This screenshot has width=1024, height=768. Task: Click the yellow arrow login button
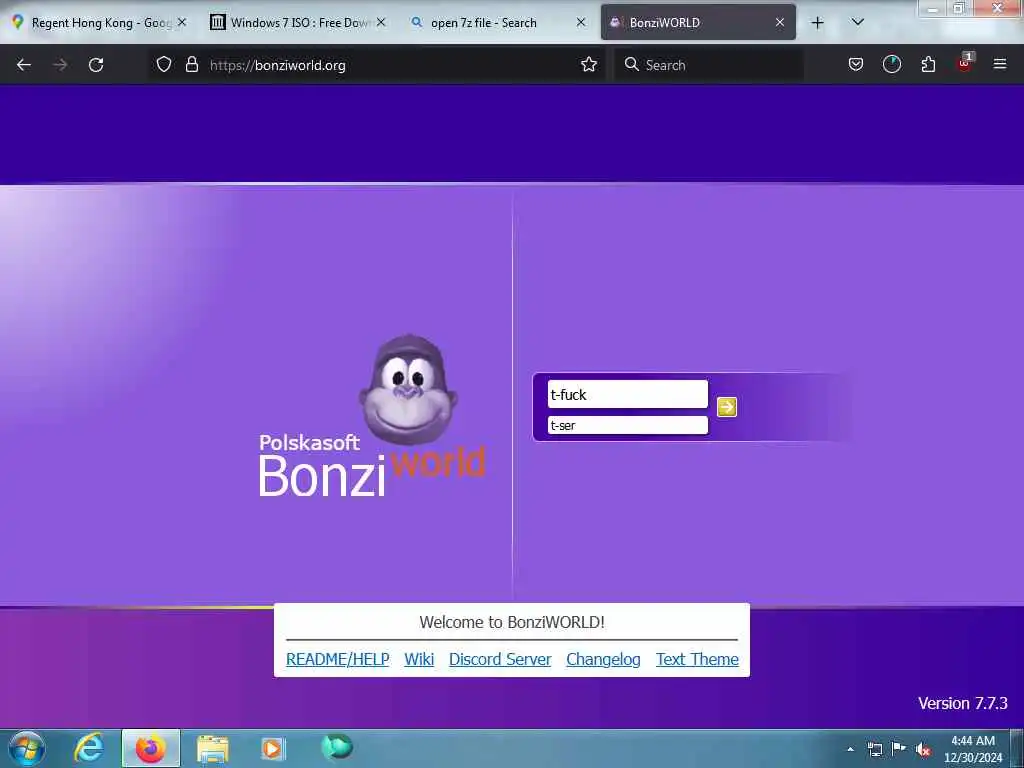pyautogui.click(x=727, y=407)
